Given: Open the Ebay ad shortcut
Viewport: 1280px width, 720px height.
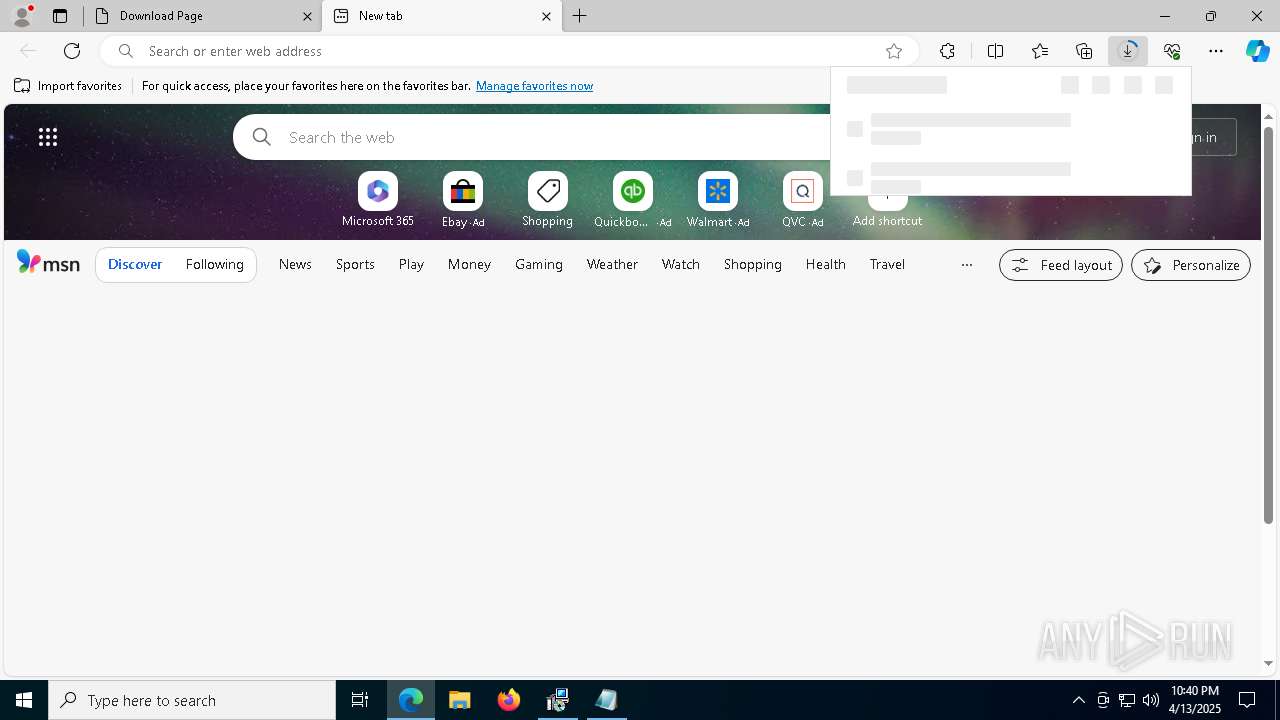Looking at the screenshot, I should (463, 200).
